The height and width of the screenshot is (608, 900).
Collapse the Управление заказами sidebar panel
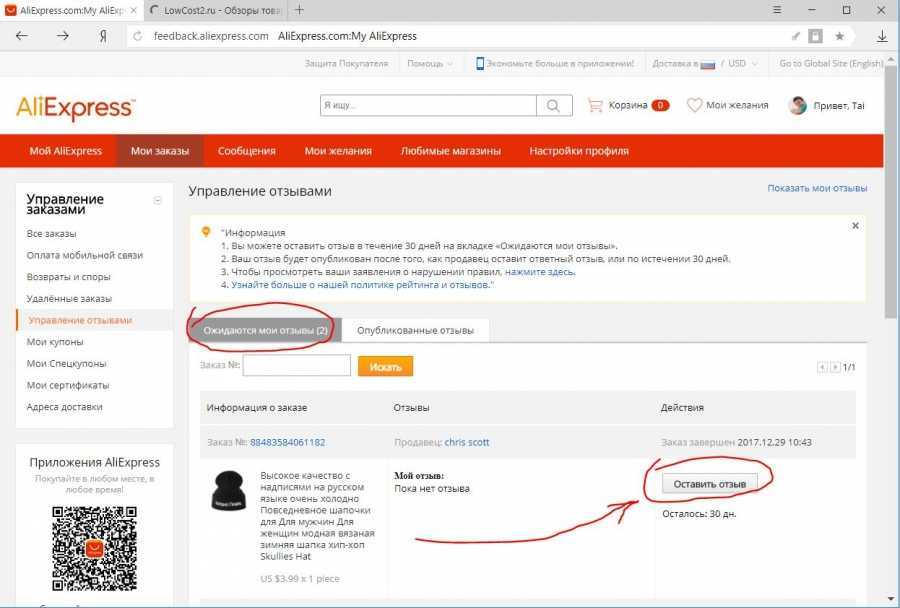[158, 200]
